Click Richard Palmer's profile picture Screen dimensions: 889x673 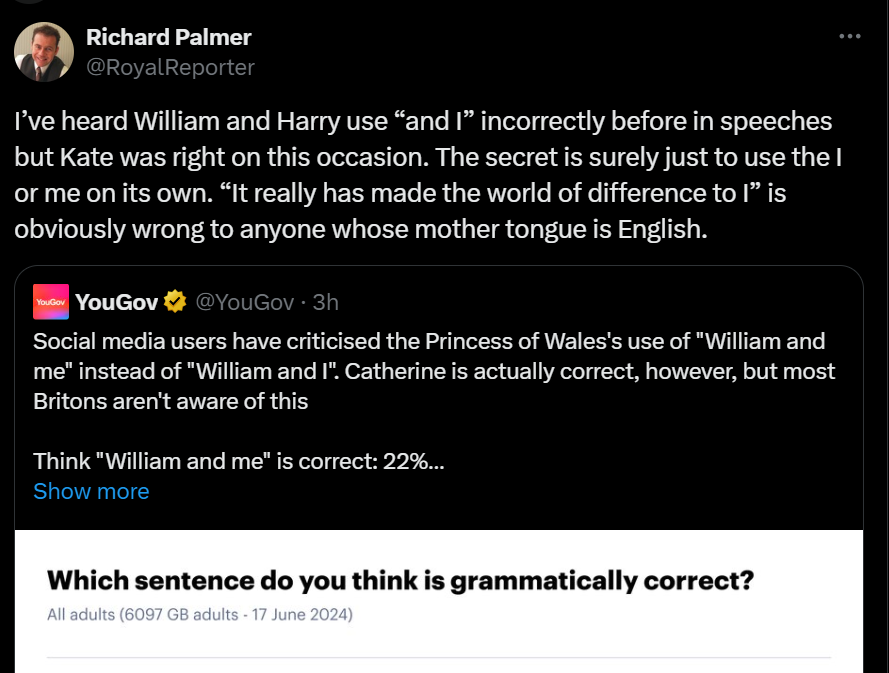point(44,52)
